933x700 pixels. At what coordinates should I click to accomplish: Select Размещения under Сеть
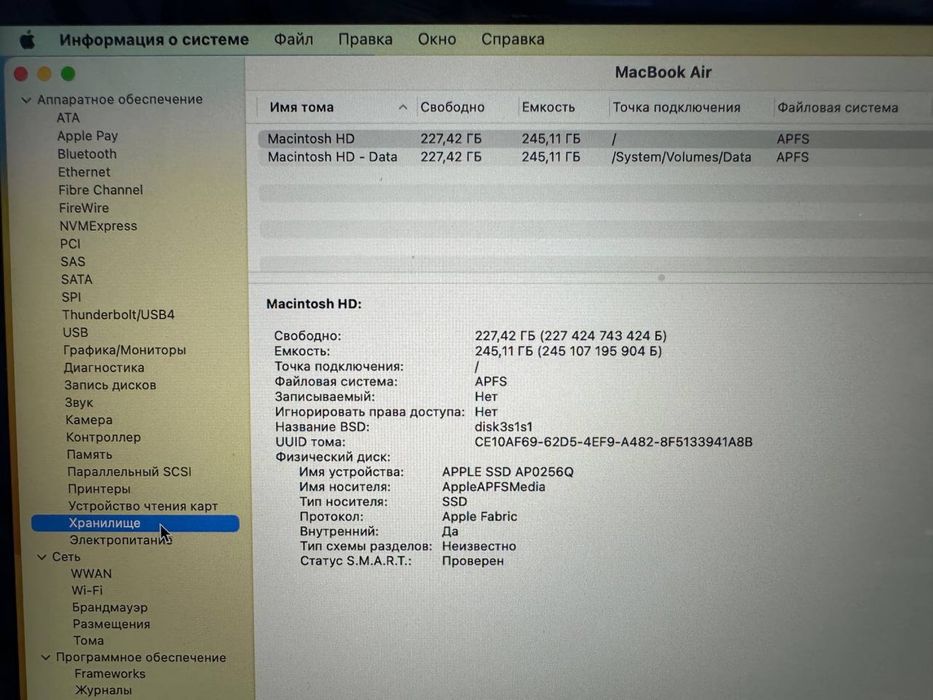(111, 624)
